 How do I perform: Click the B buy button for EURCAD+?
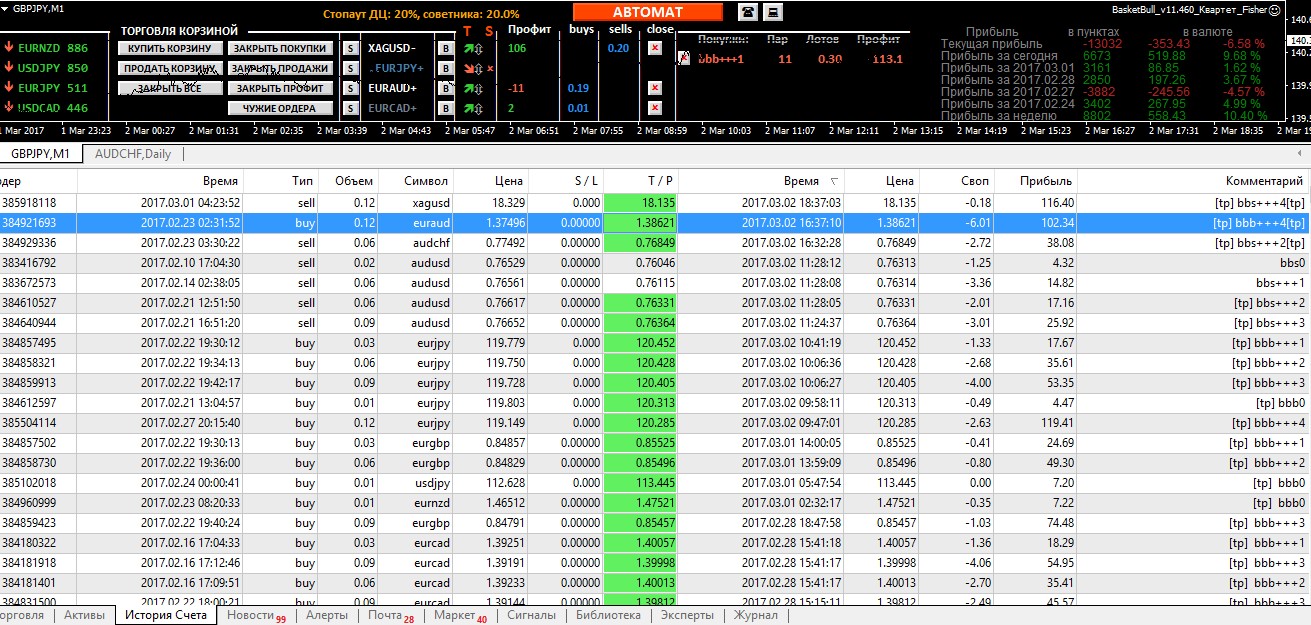coord(446,108)
